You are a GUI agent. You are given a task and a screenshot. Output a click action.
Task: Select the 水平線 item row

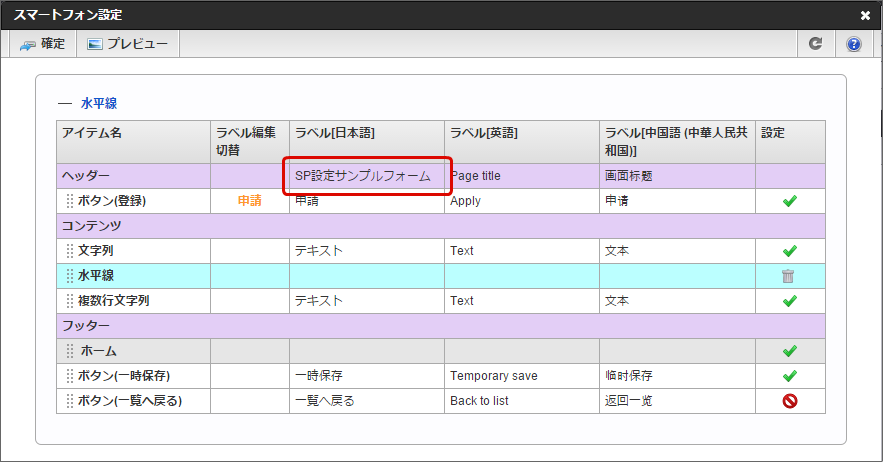pos(103,276)
